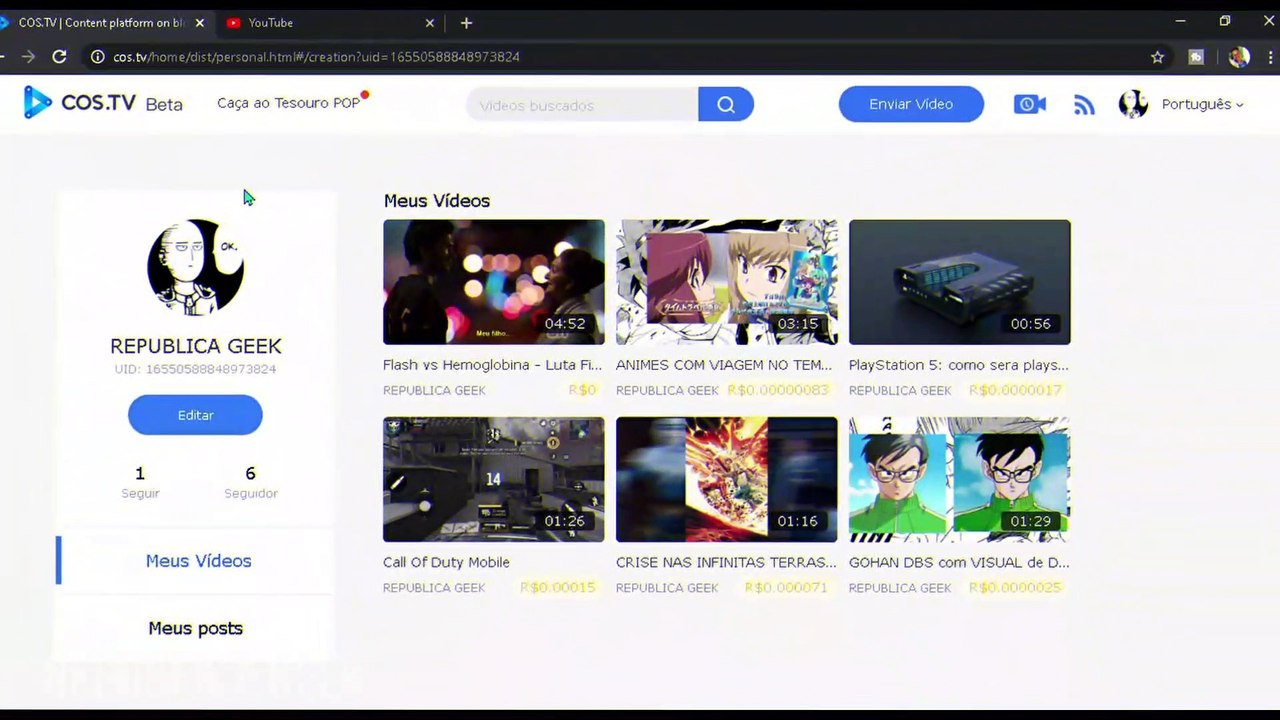This screenshot has height=720, width=1280.
Task: Click title 'Flash vs Hemoglobina - Luta Fi...'
Action: pos(493,365)
